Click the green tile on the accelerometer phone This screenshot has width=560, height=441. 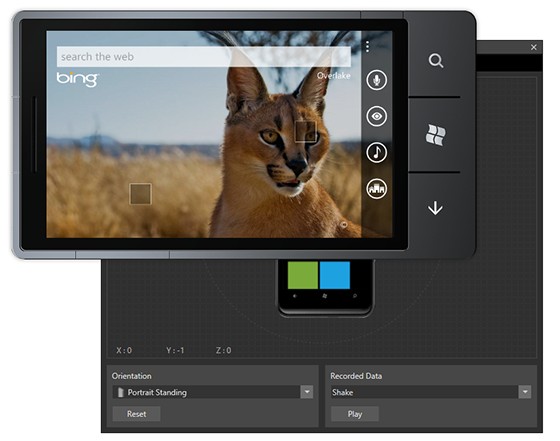302,275
